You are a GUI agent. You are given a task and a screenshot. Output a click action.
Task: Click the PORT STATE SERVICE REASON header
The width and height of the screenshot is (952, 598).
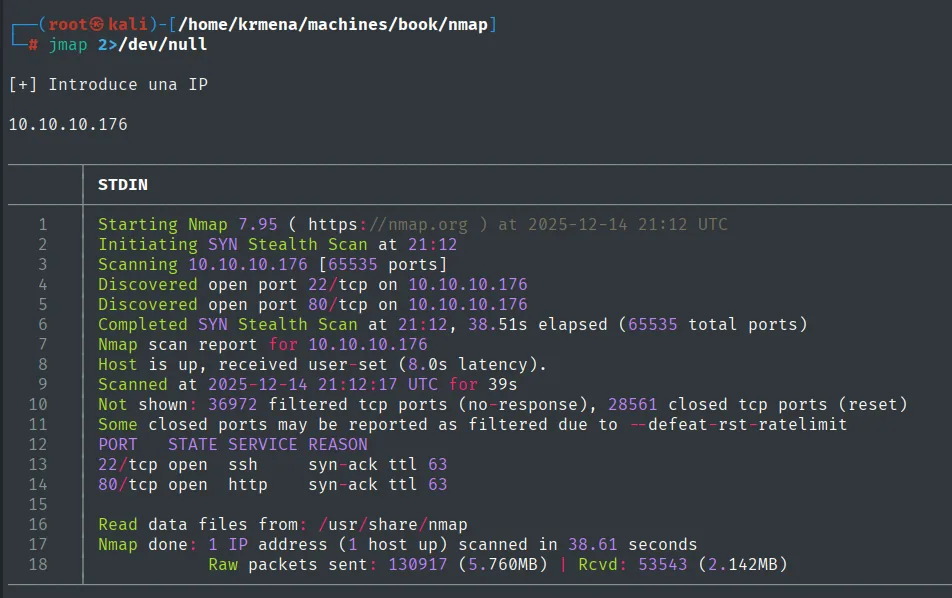(x=233, y=444)
